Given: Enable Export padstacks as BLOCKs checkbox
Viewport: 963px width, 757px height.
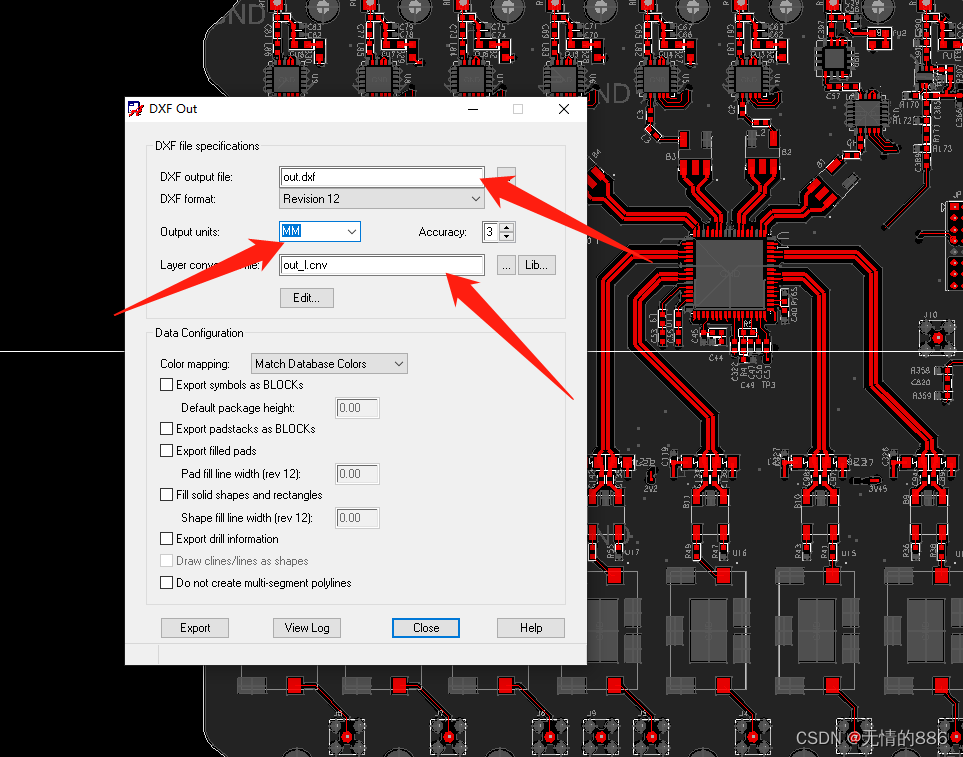Looking at the screenshot, I should pos(166,429).
